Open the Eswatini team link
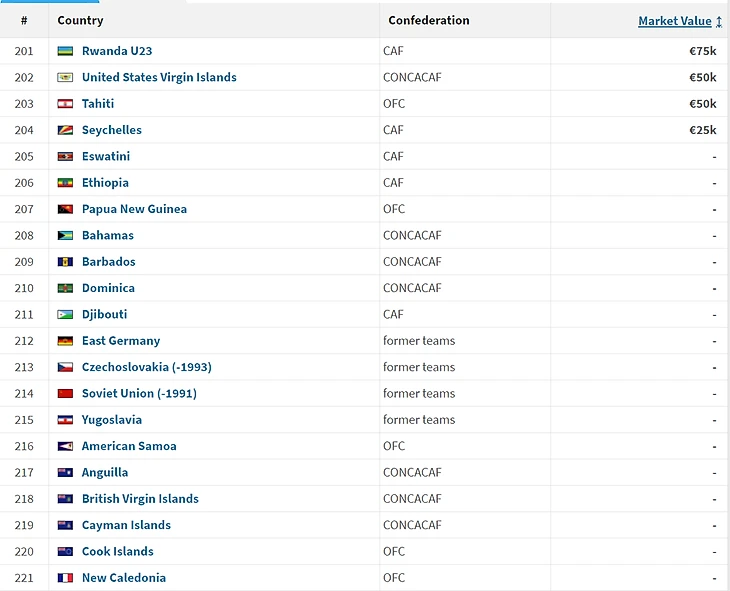This screenshot has width=730, height=591. coord(106,156)
